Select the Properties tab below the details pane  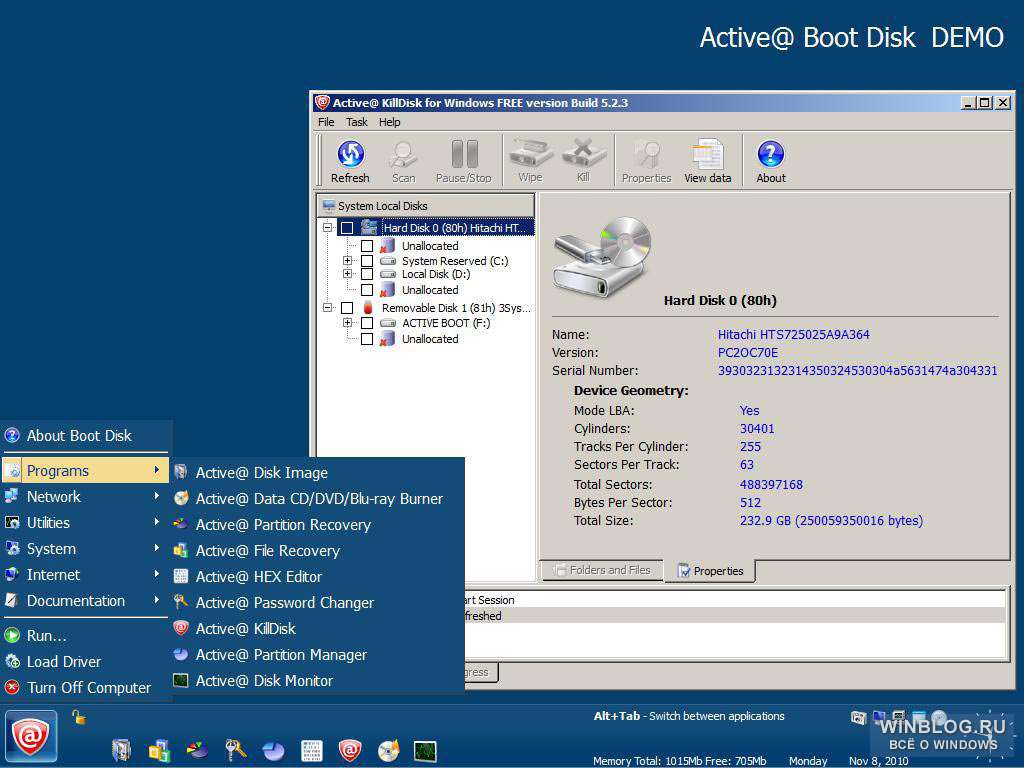pos(710,571)
